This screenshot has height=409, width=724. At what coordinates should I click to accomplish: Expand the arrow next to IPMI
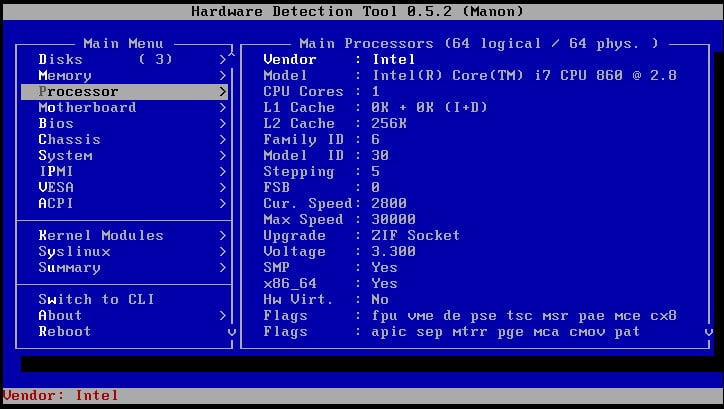[x=223, y=171]
